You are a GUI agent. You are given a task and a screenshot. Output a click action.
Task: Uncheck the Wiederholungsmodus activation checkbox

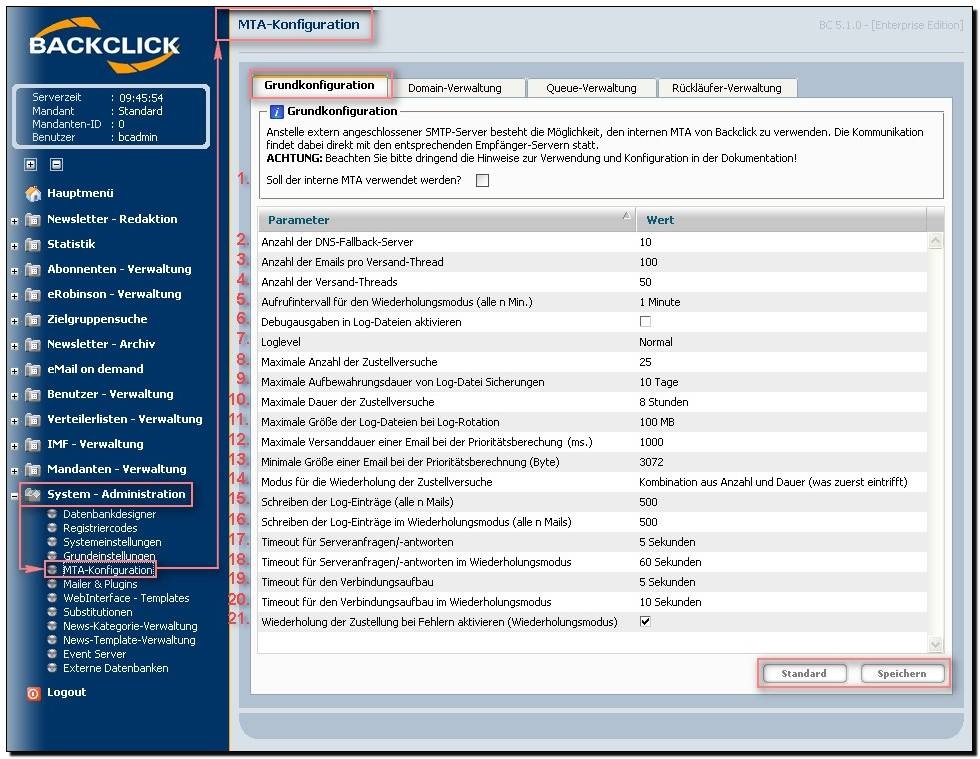click(x=645, y=621)
